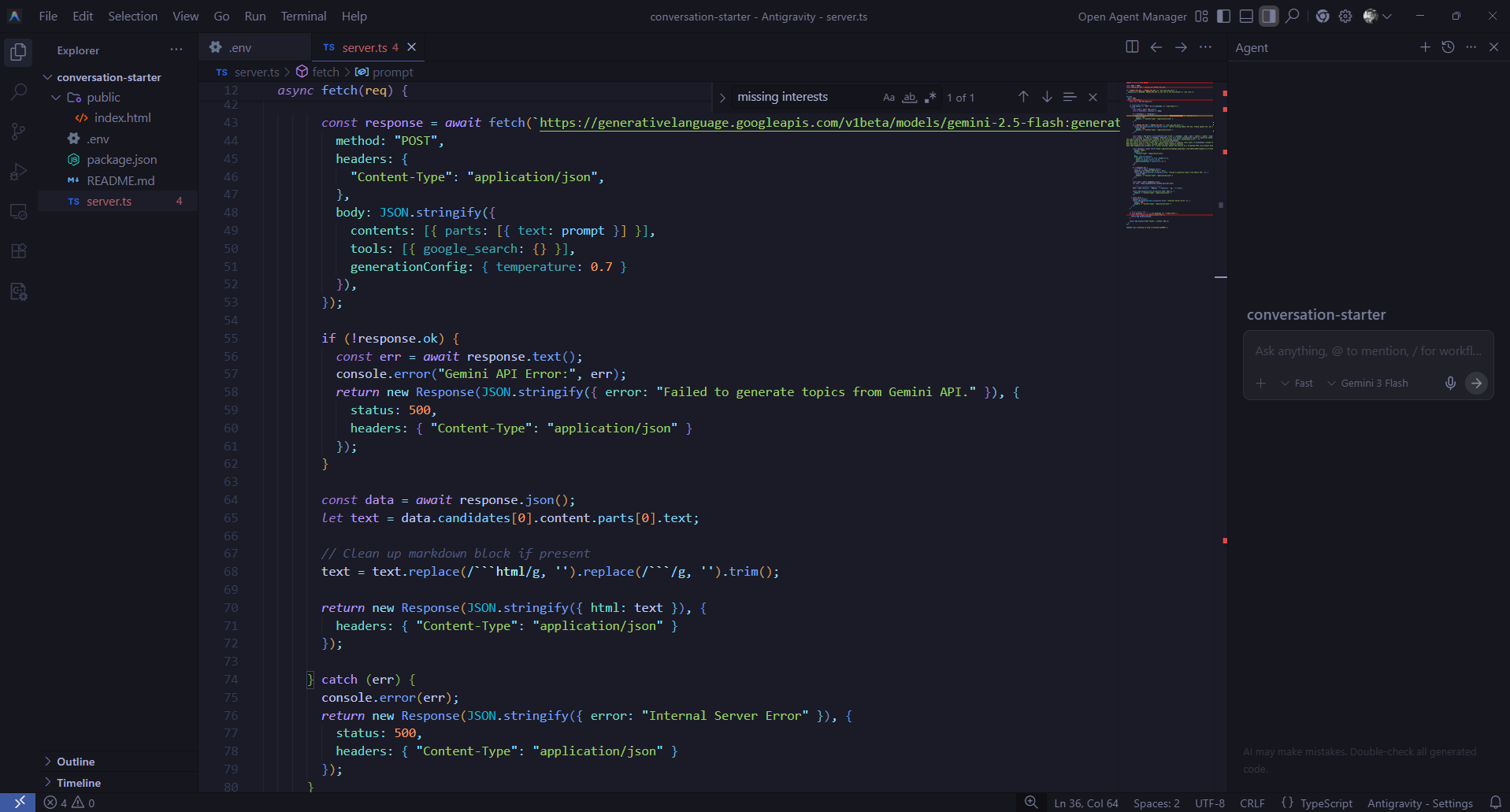Open notifications via the status bar bell
The height and width of the screenshot is (812, 1510).
pyautogui.click(x=1496, y=803)
